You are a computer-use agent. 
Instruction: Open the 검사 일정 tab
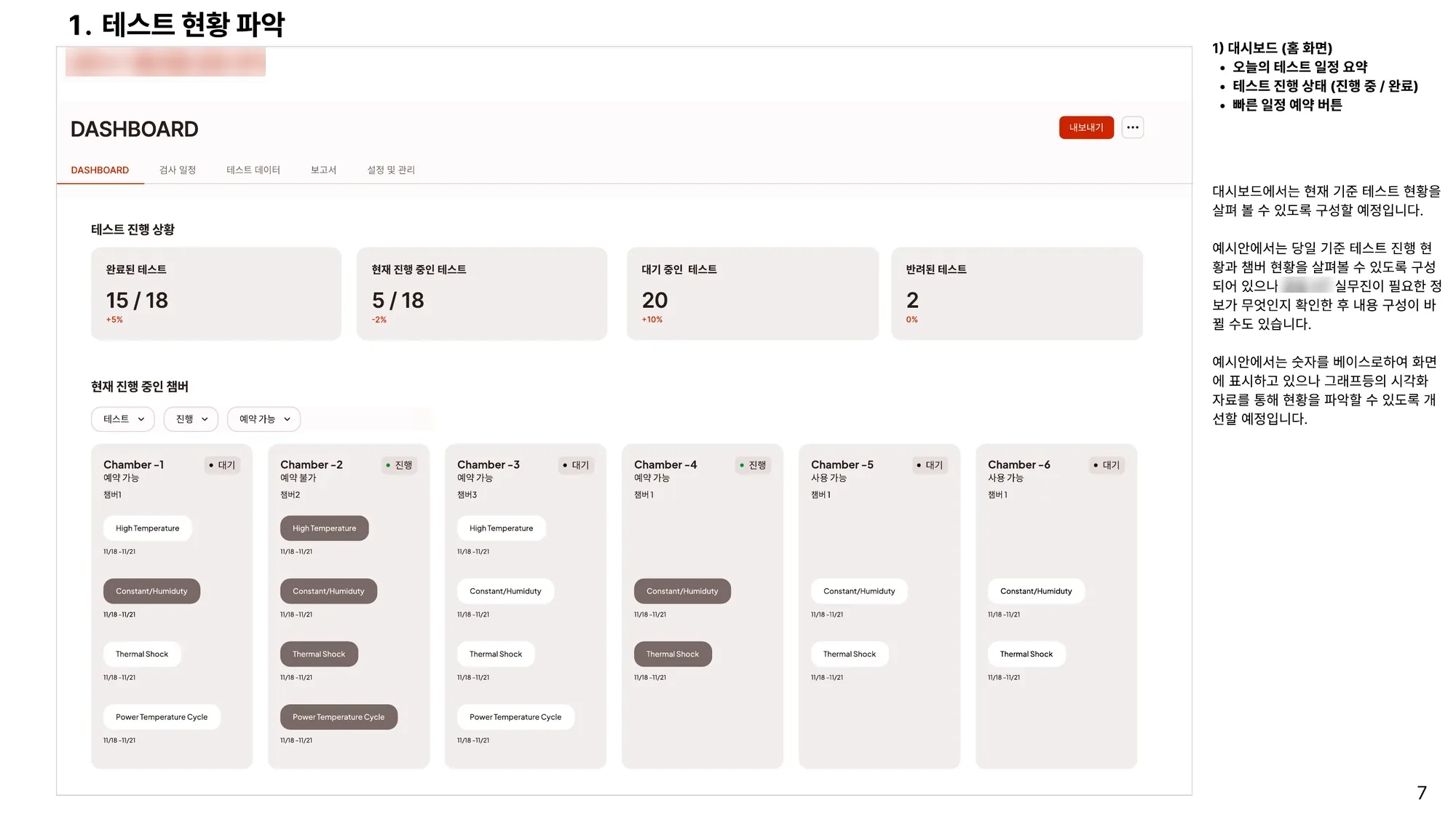point(178,170)
